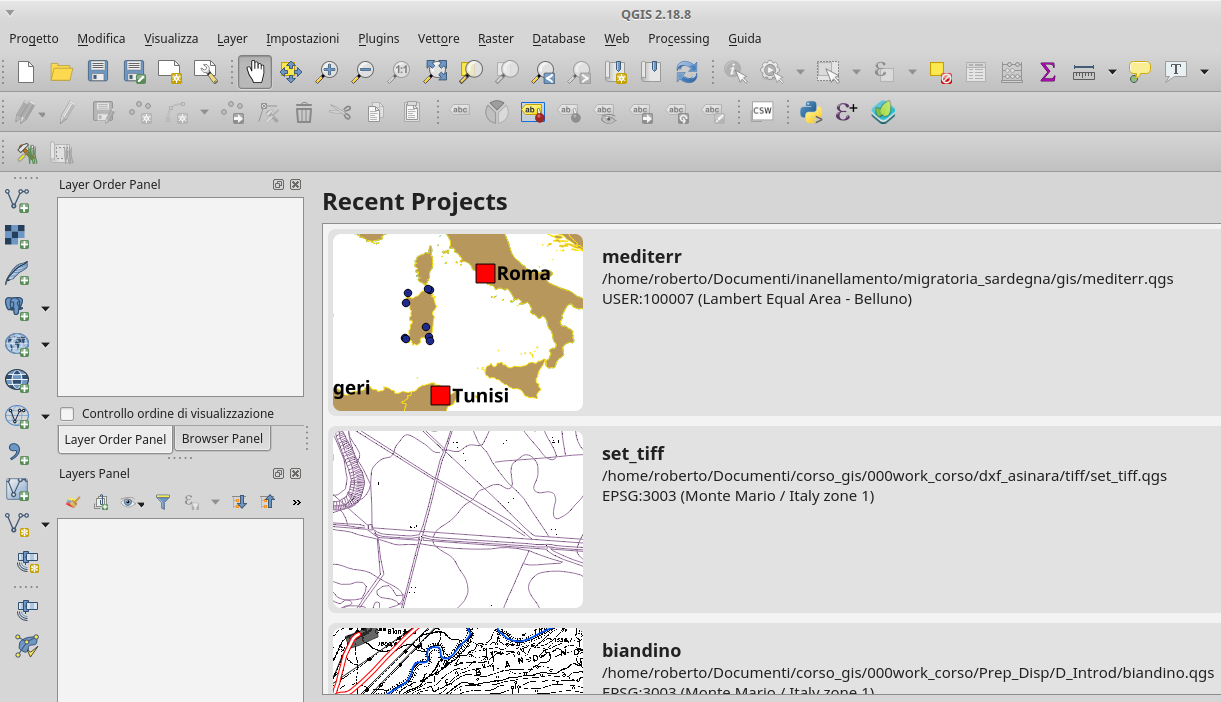Open the Progetto menu
Viewport: 1221px width, 702px height.
[34, 38]
